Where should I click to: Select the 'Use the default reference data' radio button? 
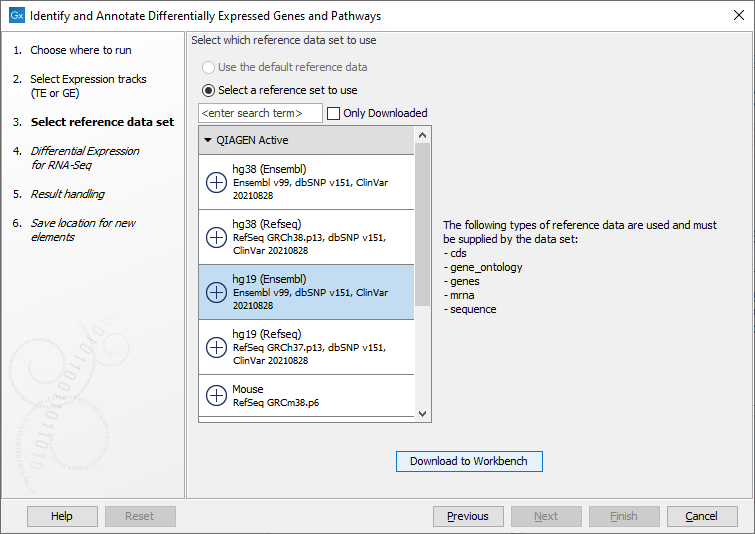(x=208, y=67)
